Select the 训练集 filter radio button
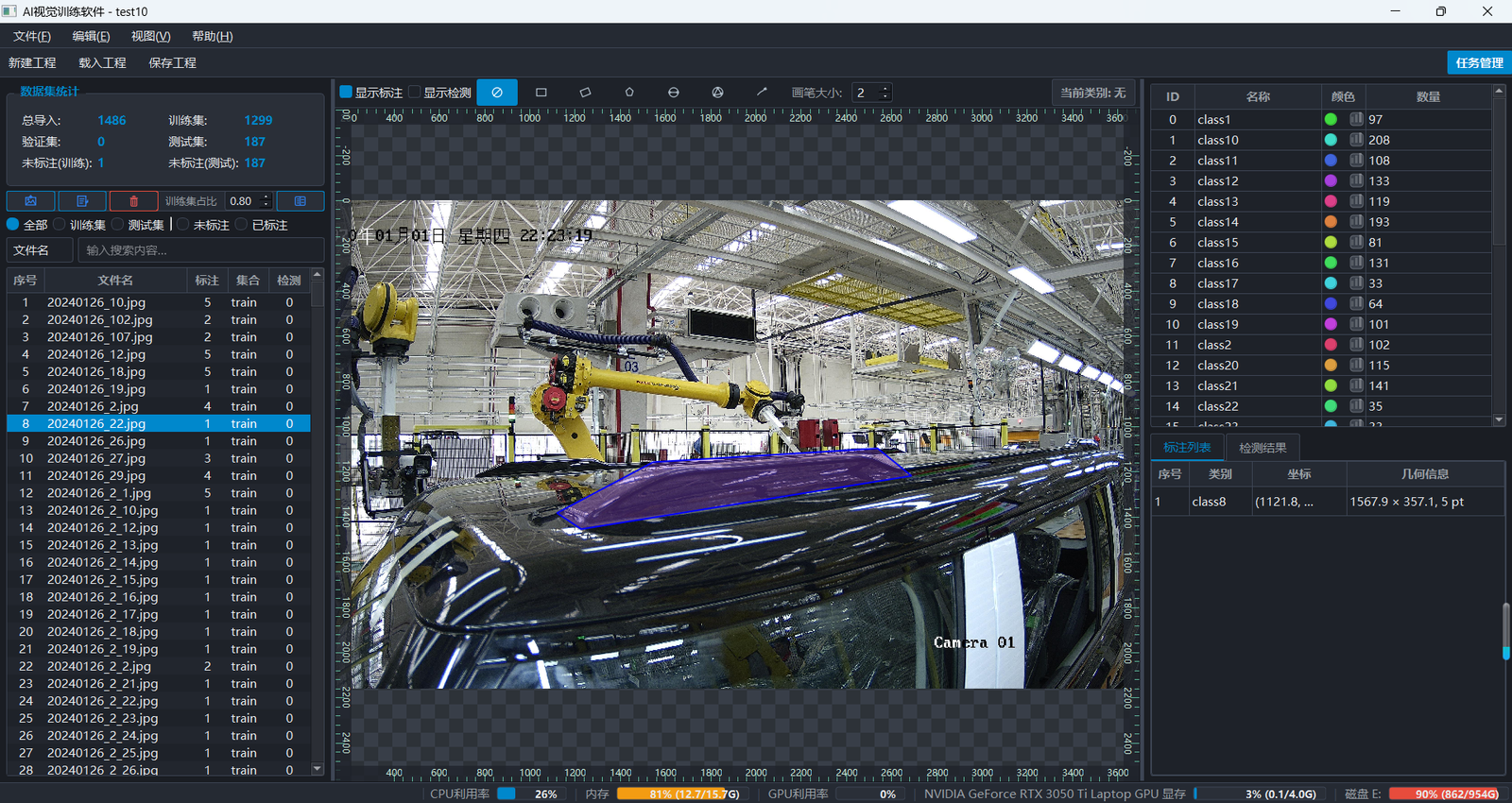Image resolution: width=1512 pixels, height=803 pixels. pos(60,225)
